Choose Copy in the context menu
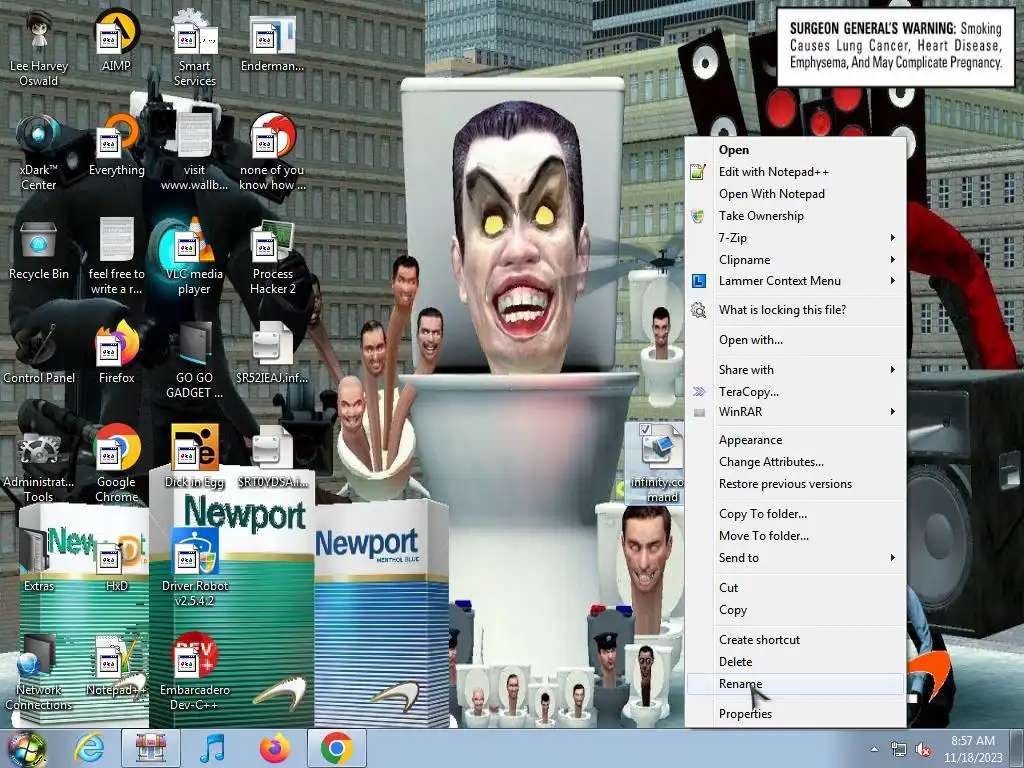The width and height of the screenshot is (1024, 768). tap(796, 610)
